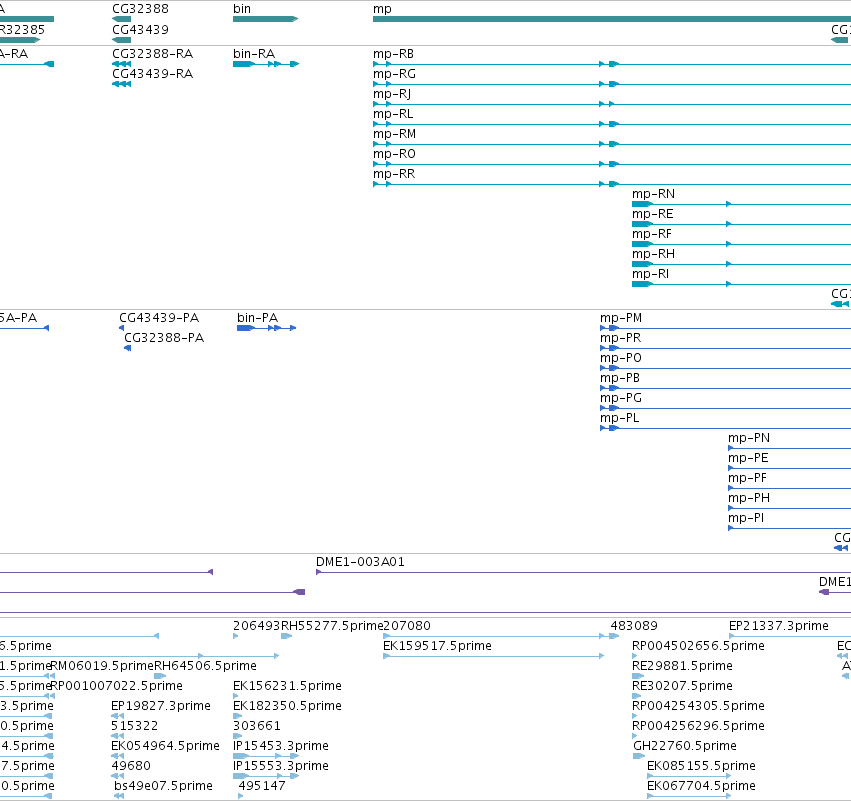Select protein CG43439-PA

click(x=159, y=318)
